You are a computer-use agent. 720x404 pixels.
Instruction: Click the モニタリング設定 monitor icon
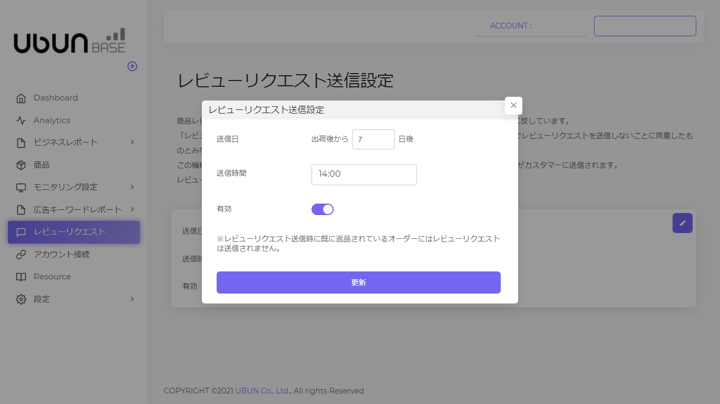(x=21, y=187)
